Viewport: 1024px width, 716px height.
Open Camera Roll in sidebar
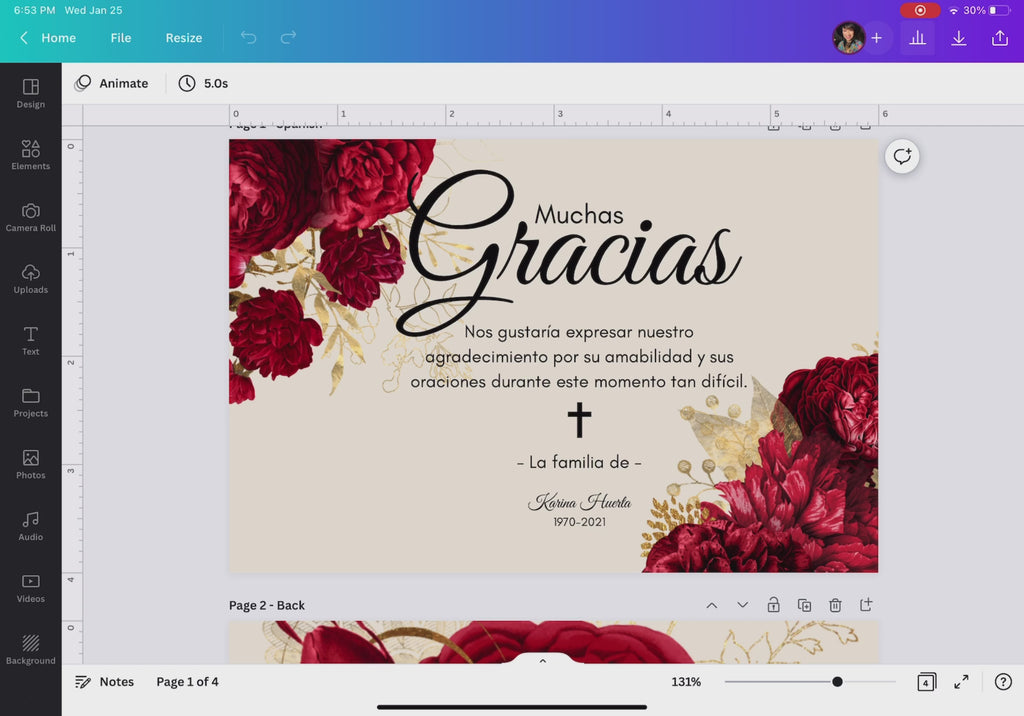click(x=31, y=218)
